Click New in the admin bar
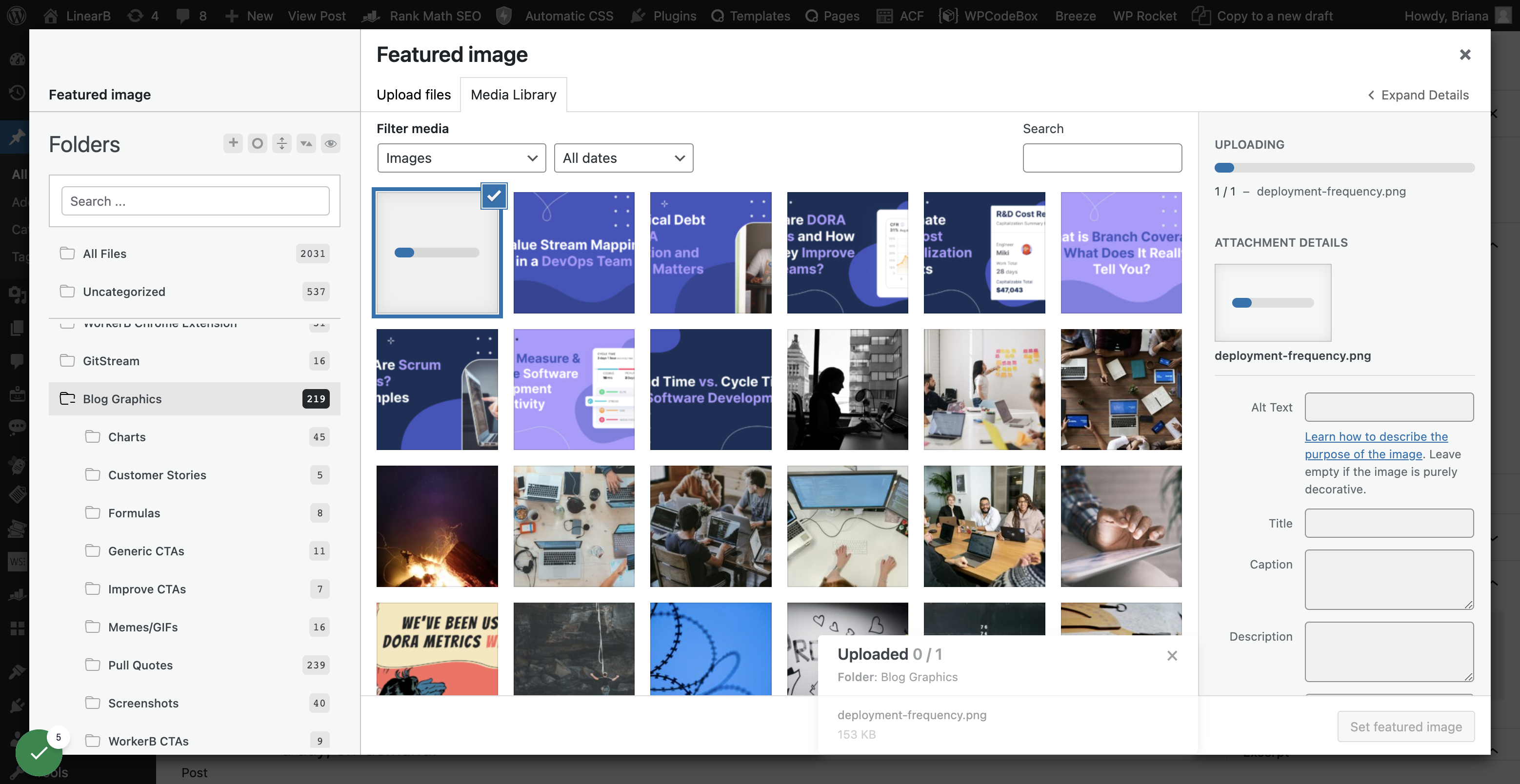The image size is (1520, 784). coord(249,16)
